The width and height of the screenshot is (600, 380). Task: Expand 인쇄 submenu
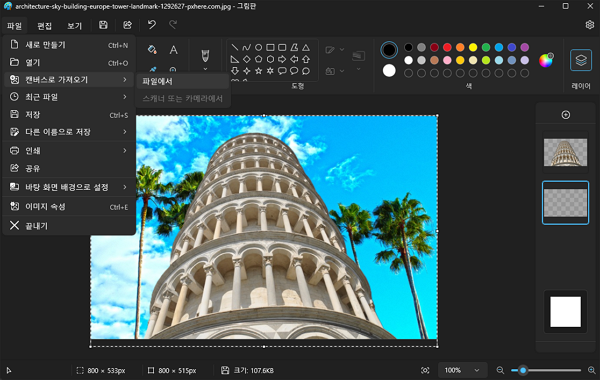coord(69,151)
